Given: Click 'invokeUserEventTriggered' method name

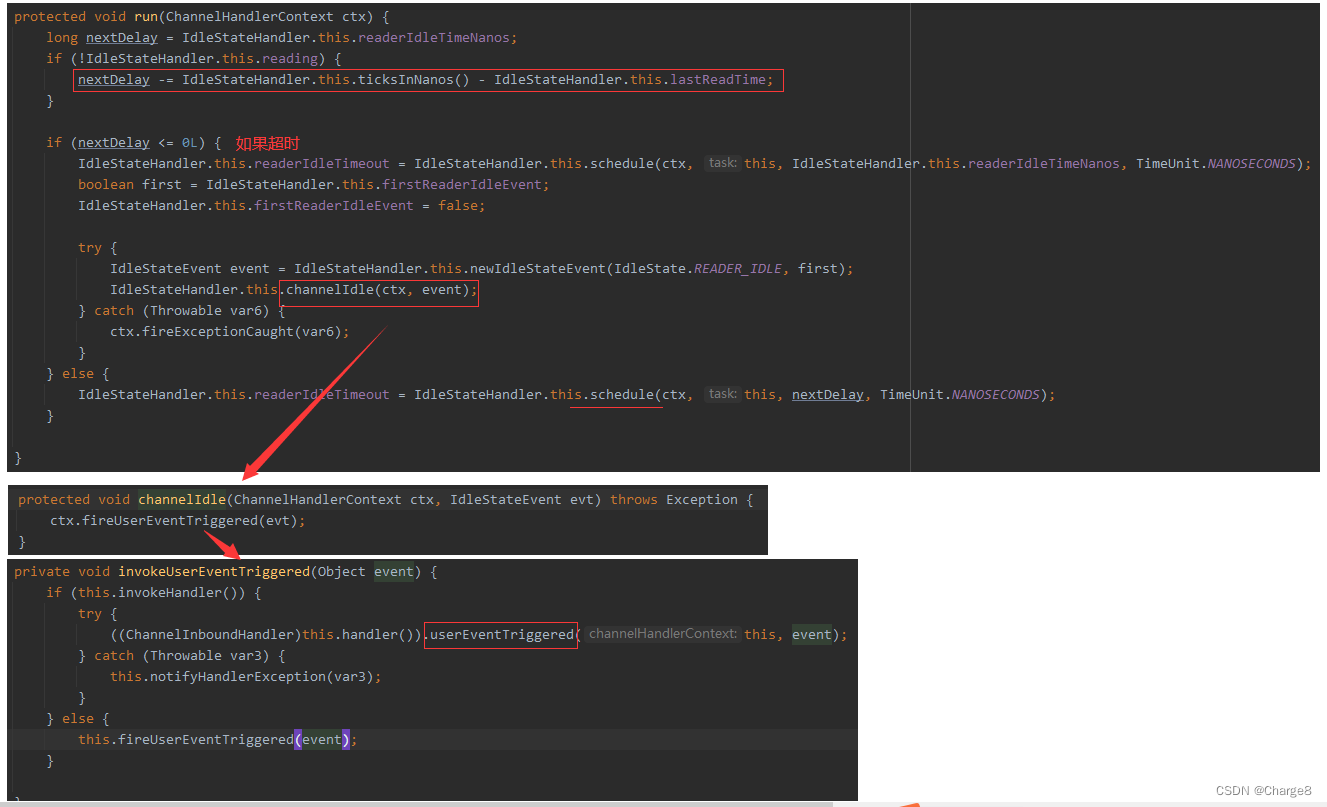Looking at the screenshot, I should tap(214, 572).
